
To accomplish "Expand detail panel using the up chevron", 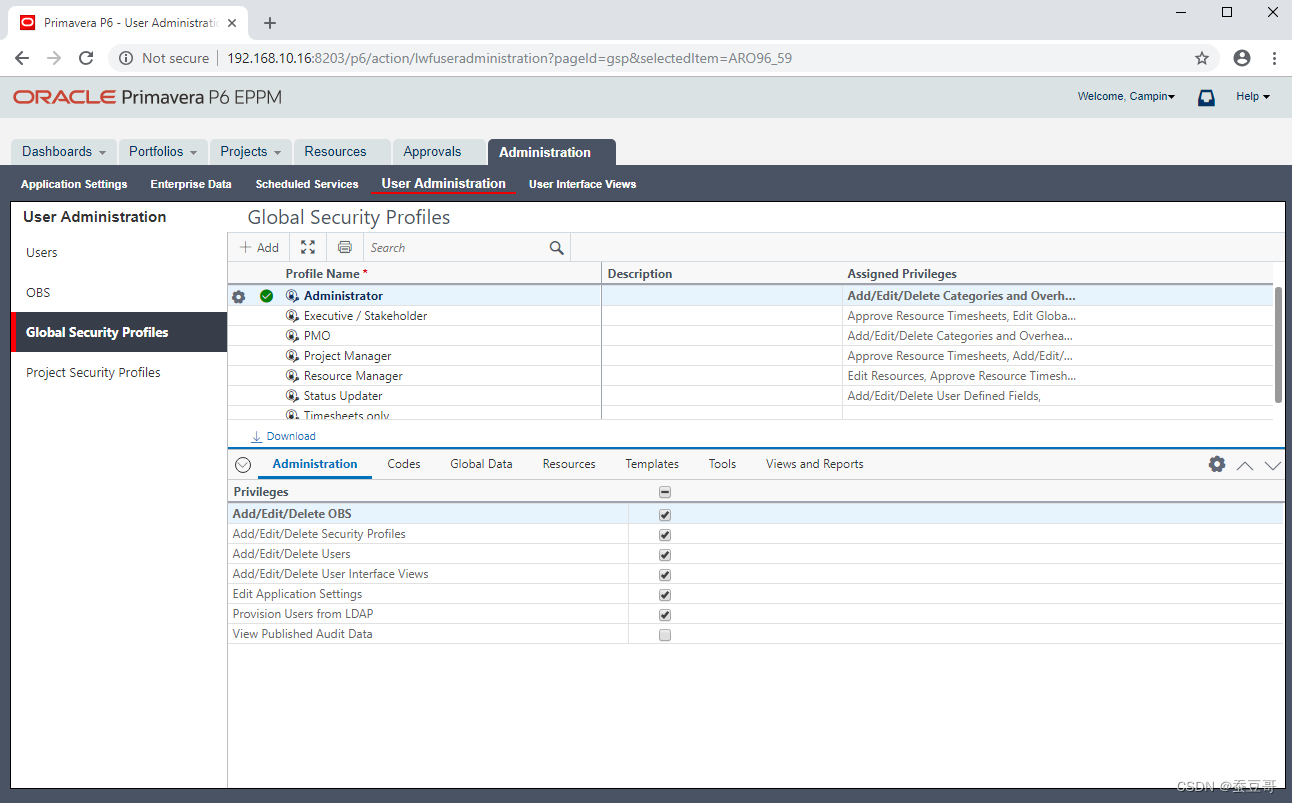I will 1245,465.
